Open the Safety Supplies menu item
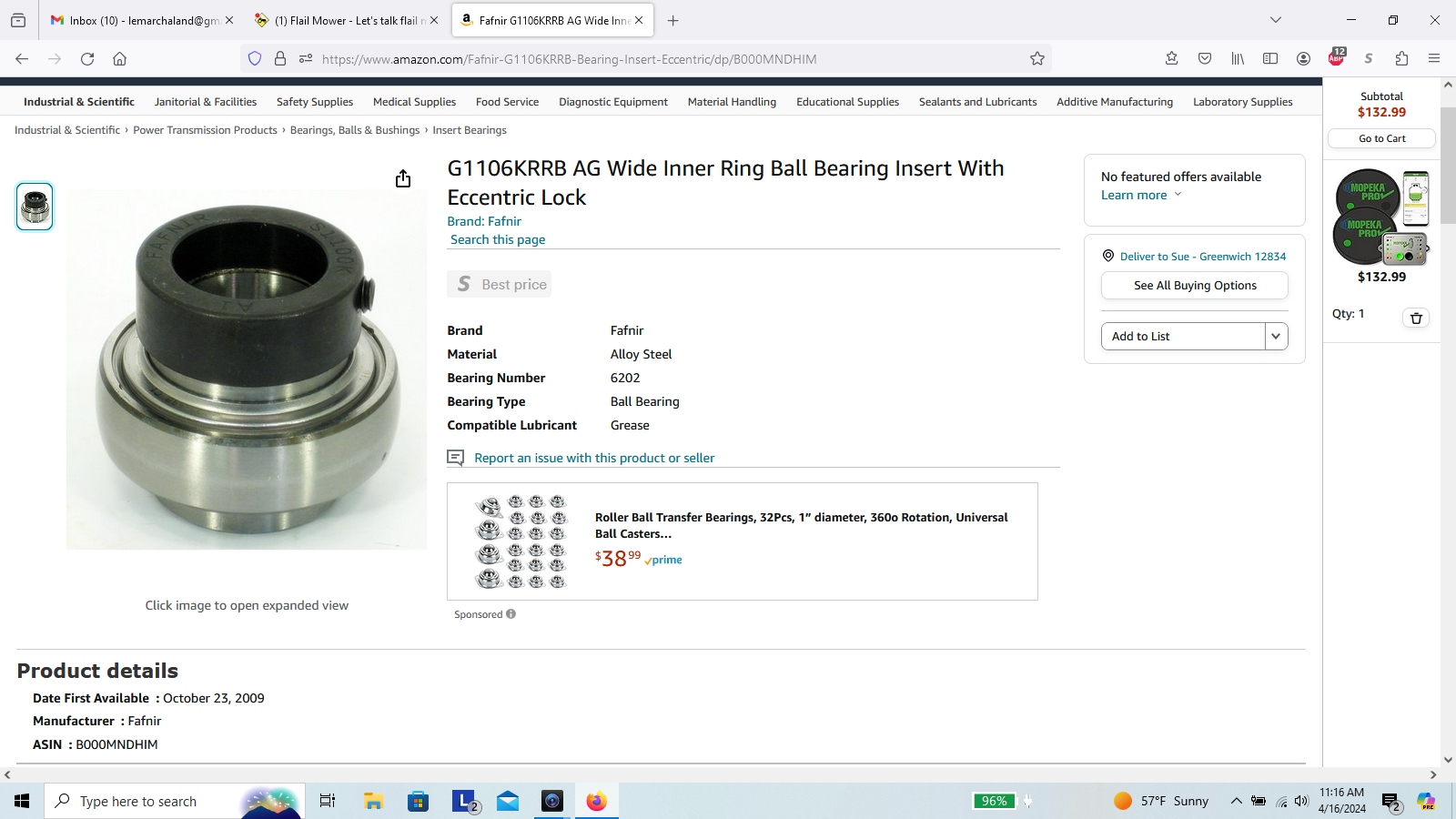1456x819 pixels. point(315,102)
